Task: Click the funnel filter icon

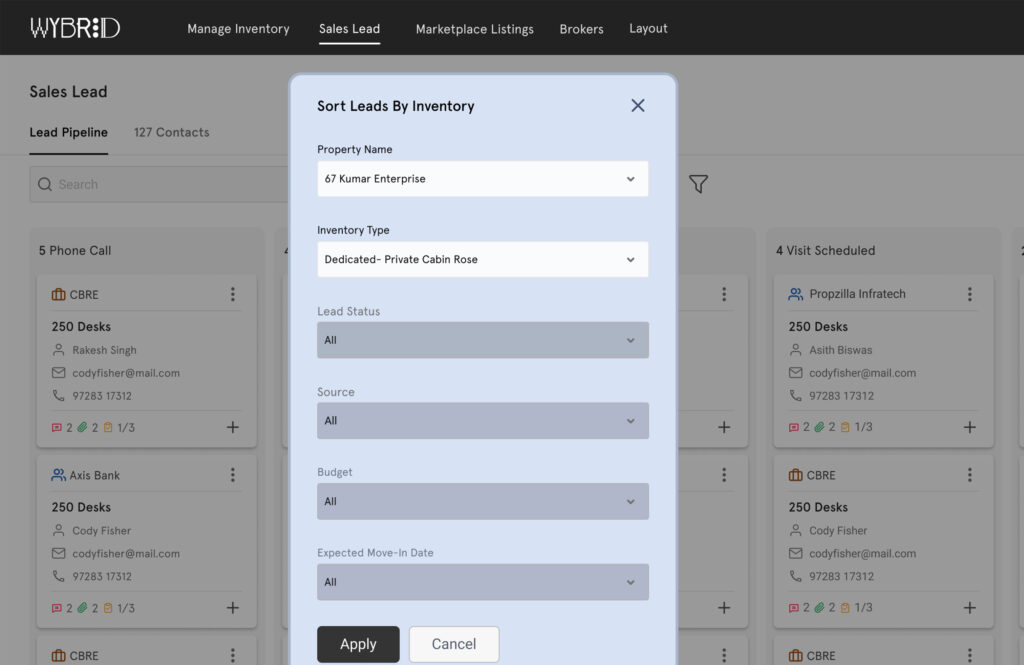Action: 698,184
